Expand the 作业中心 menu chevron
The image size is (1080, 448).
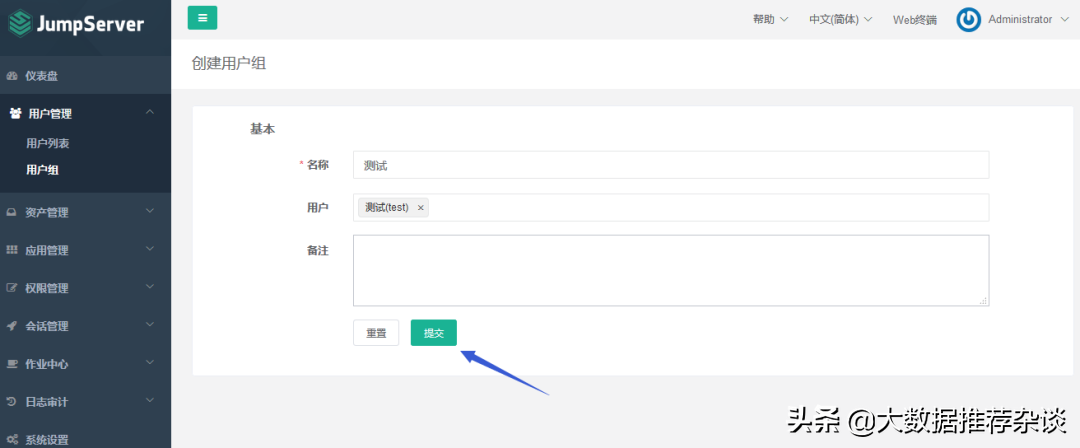click(150, 363)
